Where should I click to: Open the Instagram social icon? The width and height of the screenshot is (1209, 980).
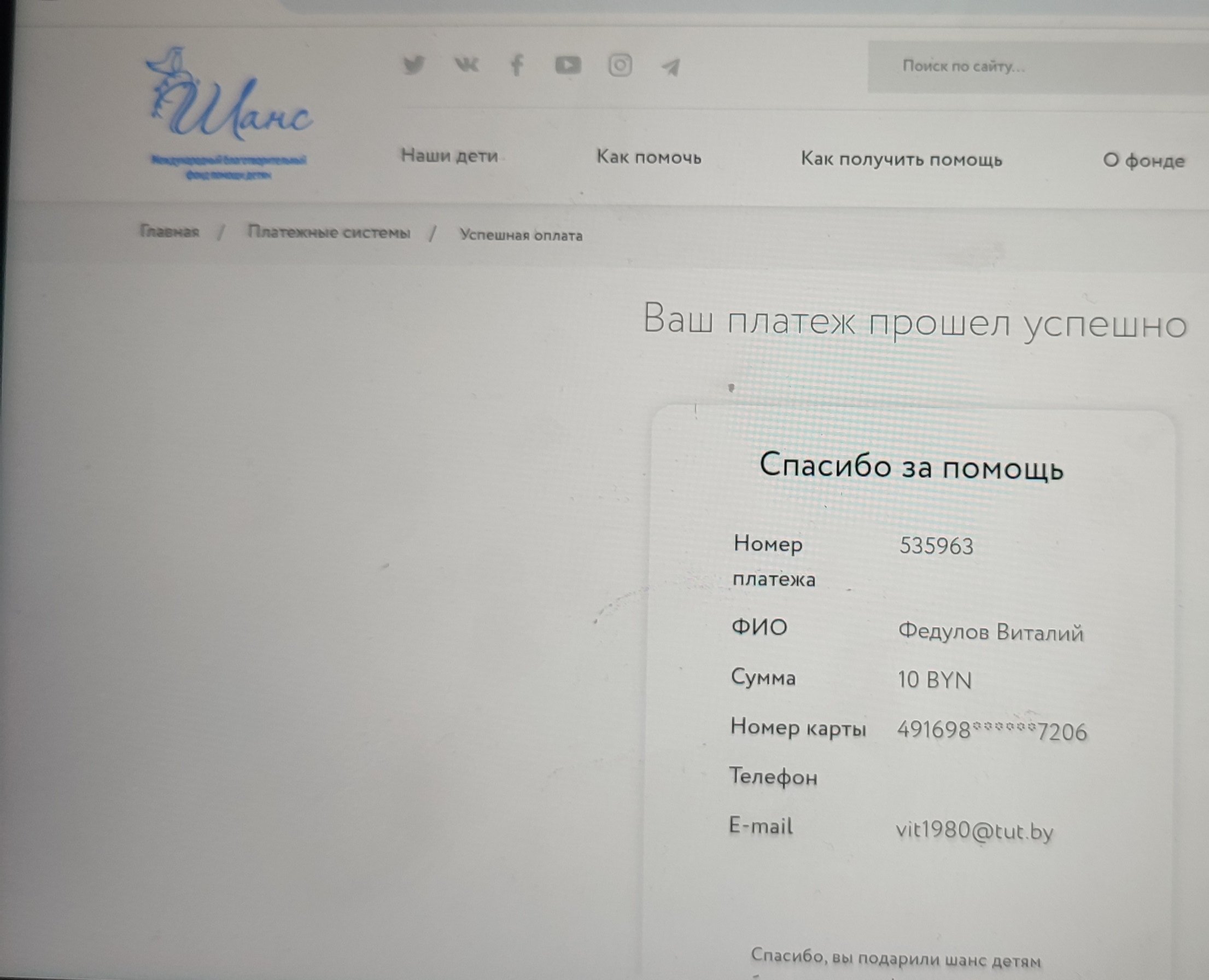620,66
